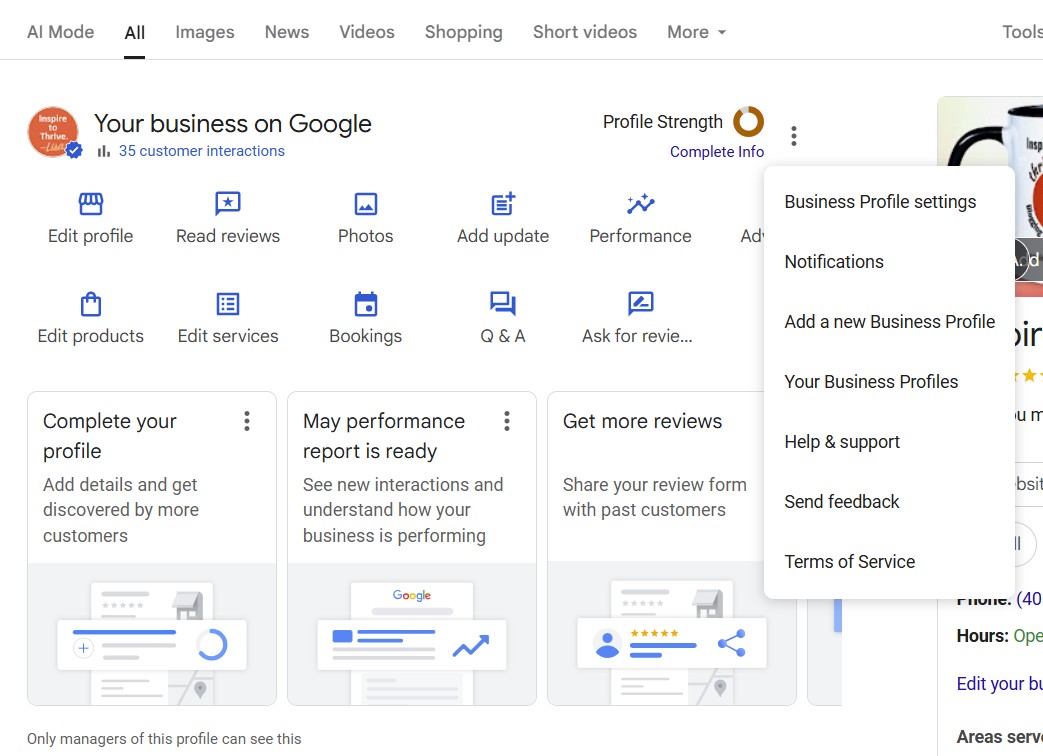
Task: Click the Hours label in business panel
Action: tap(982, 636)
